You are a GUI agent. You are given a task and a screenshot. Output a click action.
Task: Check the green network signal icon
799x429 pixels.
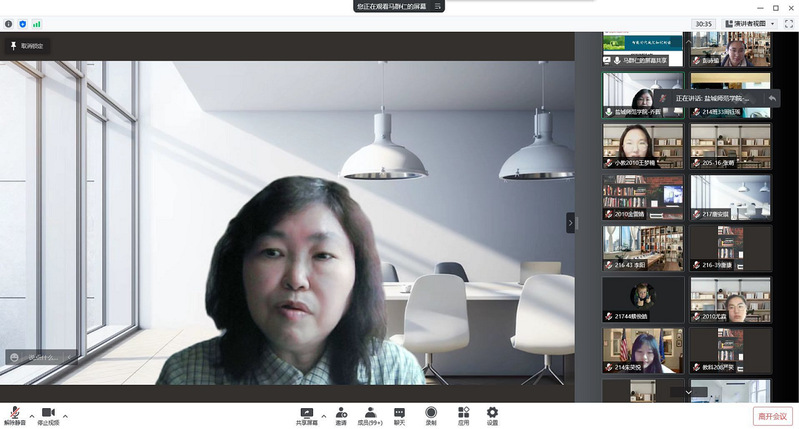[37, 23]
